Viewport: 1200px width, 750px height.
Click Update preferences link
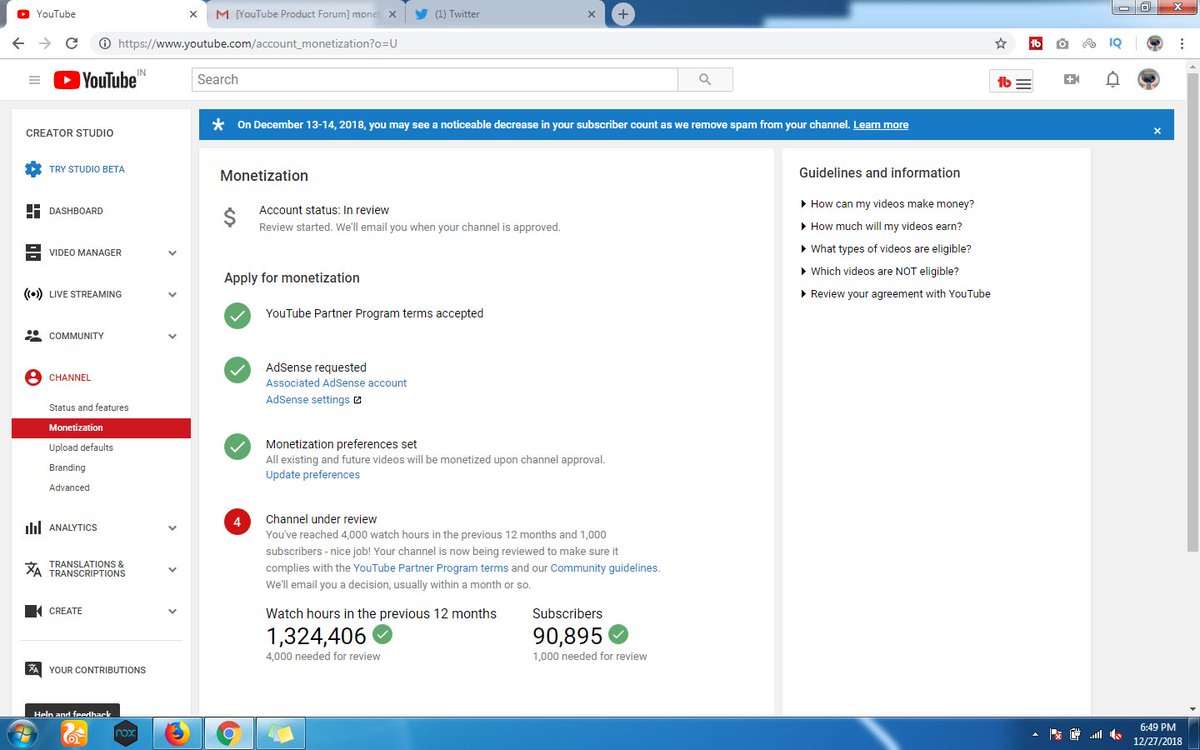pyautogui.click(x=313, y=475)
